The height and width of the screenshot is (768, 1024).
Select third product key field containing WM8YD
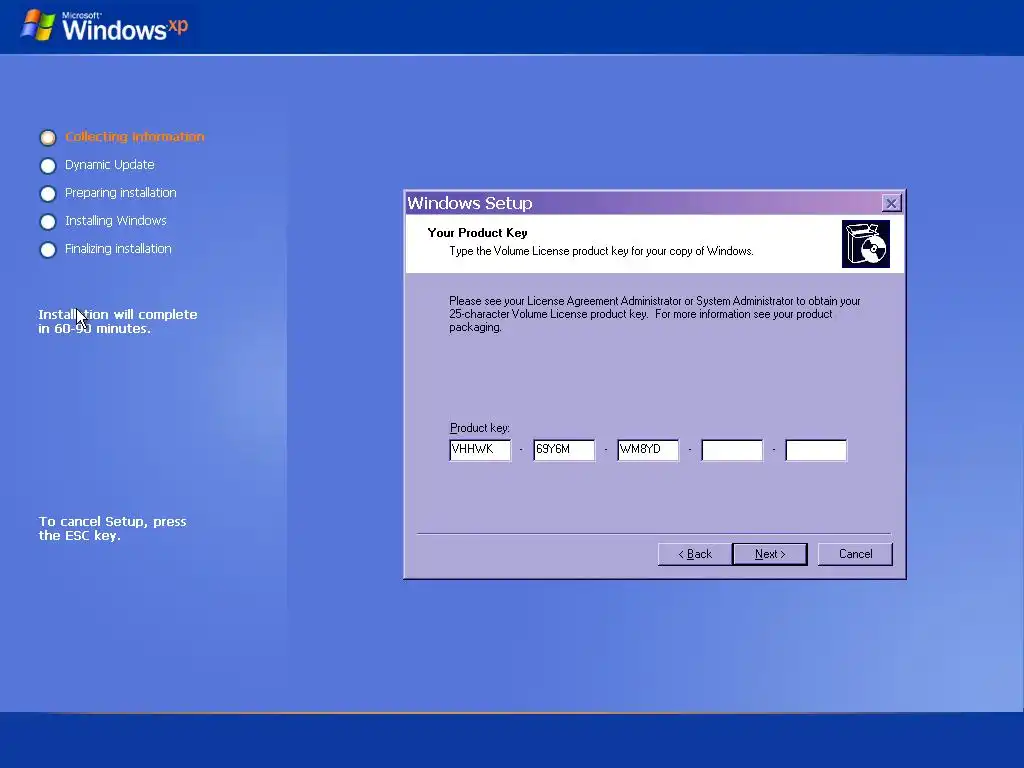click(x=648, y=450)
